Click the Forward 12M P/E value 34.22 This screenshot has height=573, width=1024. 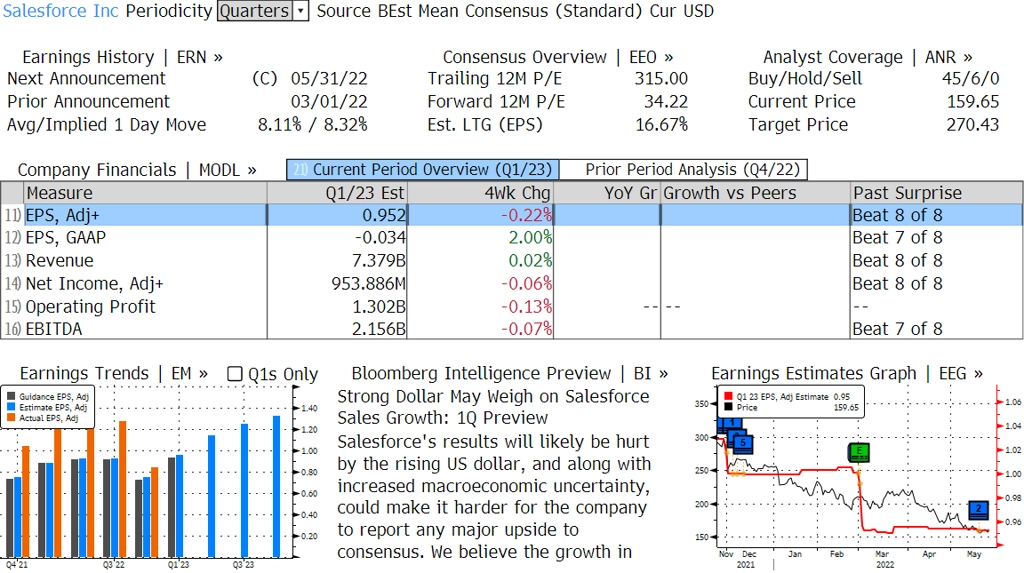(x=665, y=102)
